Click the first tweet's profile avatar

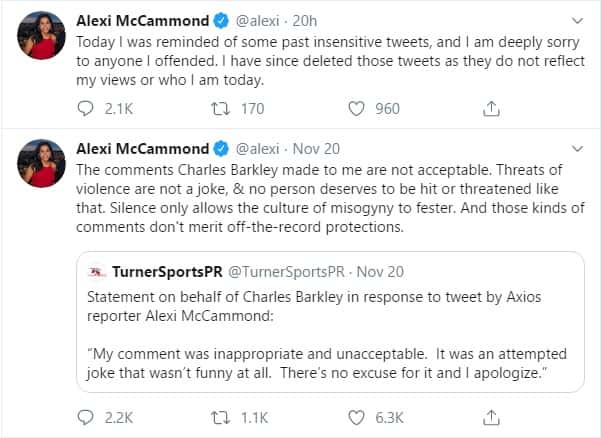(41, 35)
